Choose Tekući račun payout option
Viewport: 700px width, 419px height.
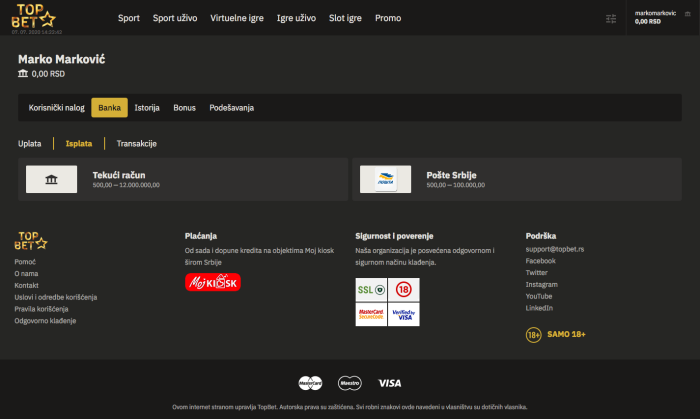pyautogui.click(x=183, y=179)
